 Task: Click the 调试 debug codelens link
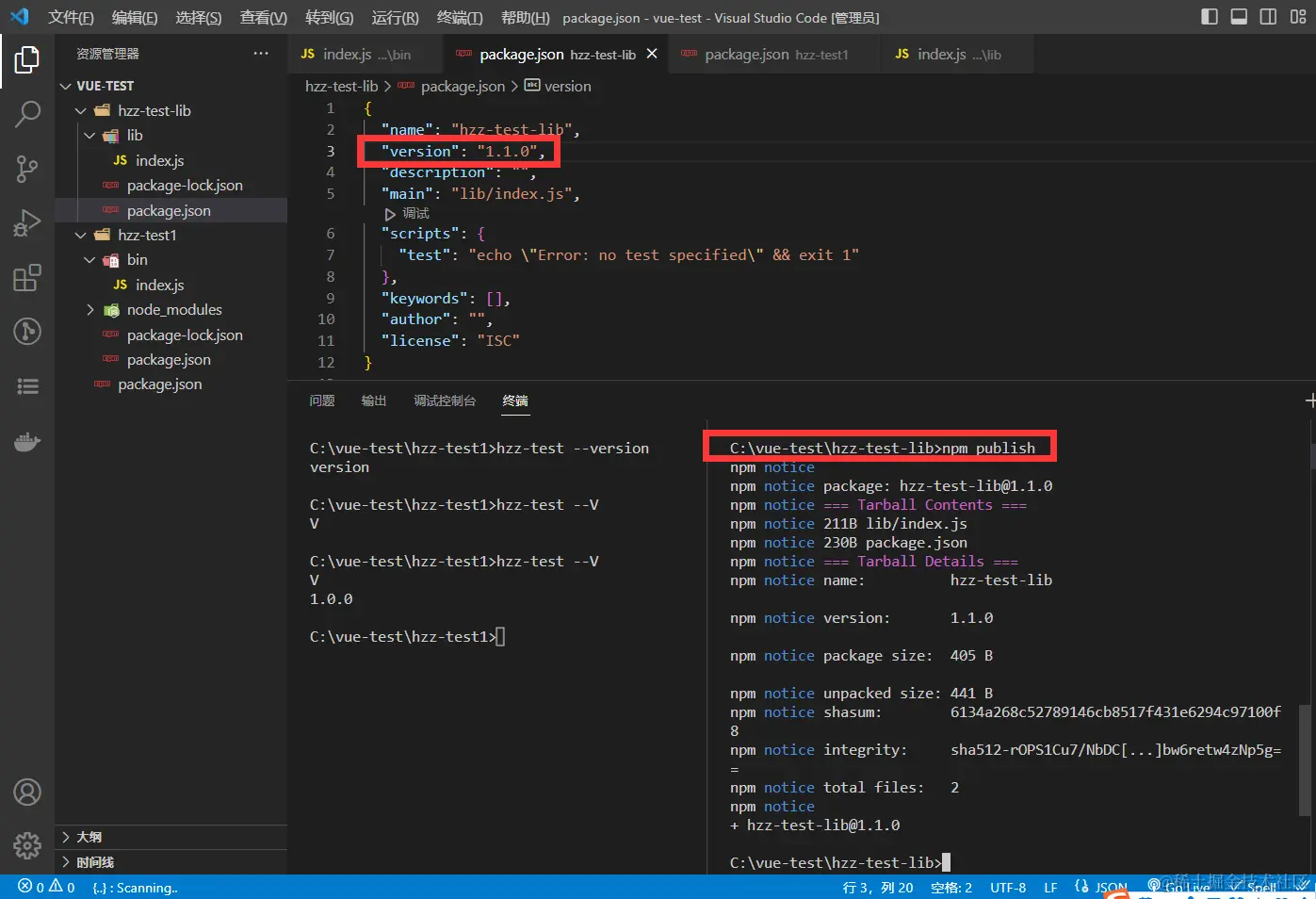(x=415, y=214)
